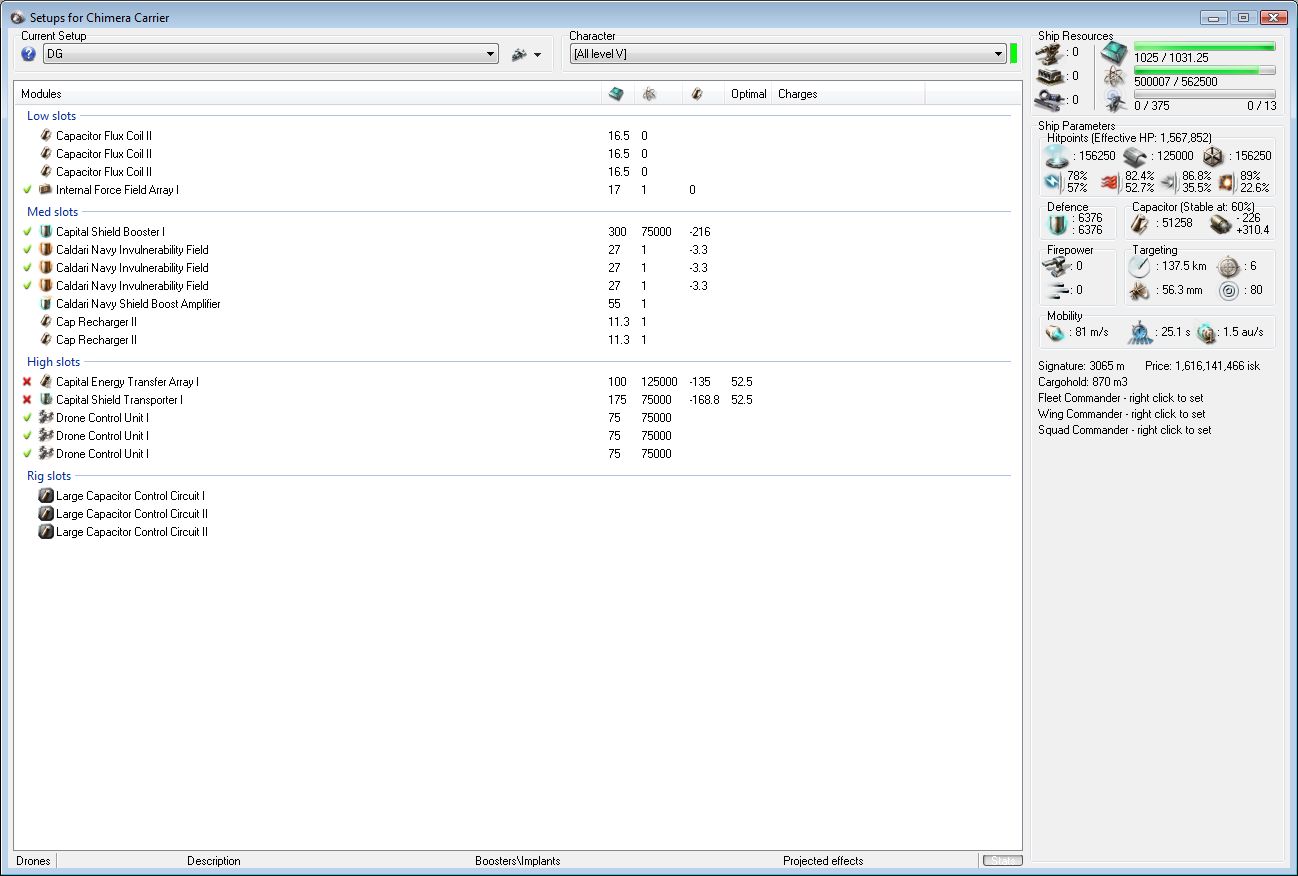Image resolution: width=1298 pixels, height=876 pixels.
Task: Click the thermal resistance icon beside 82.4%
Action: (1109, 181)
